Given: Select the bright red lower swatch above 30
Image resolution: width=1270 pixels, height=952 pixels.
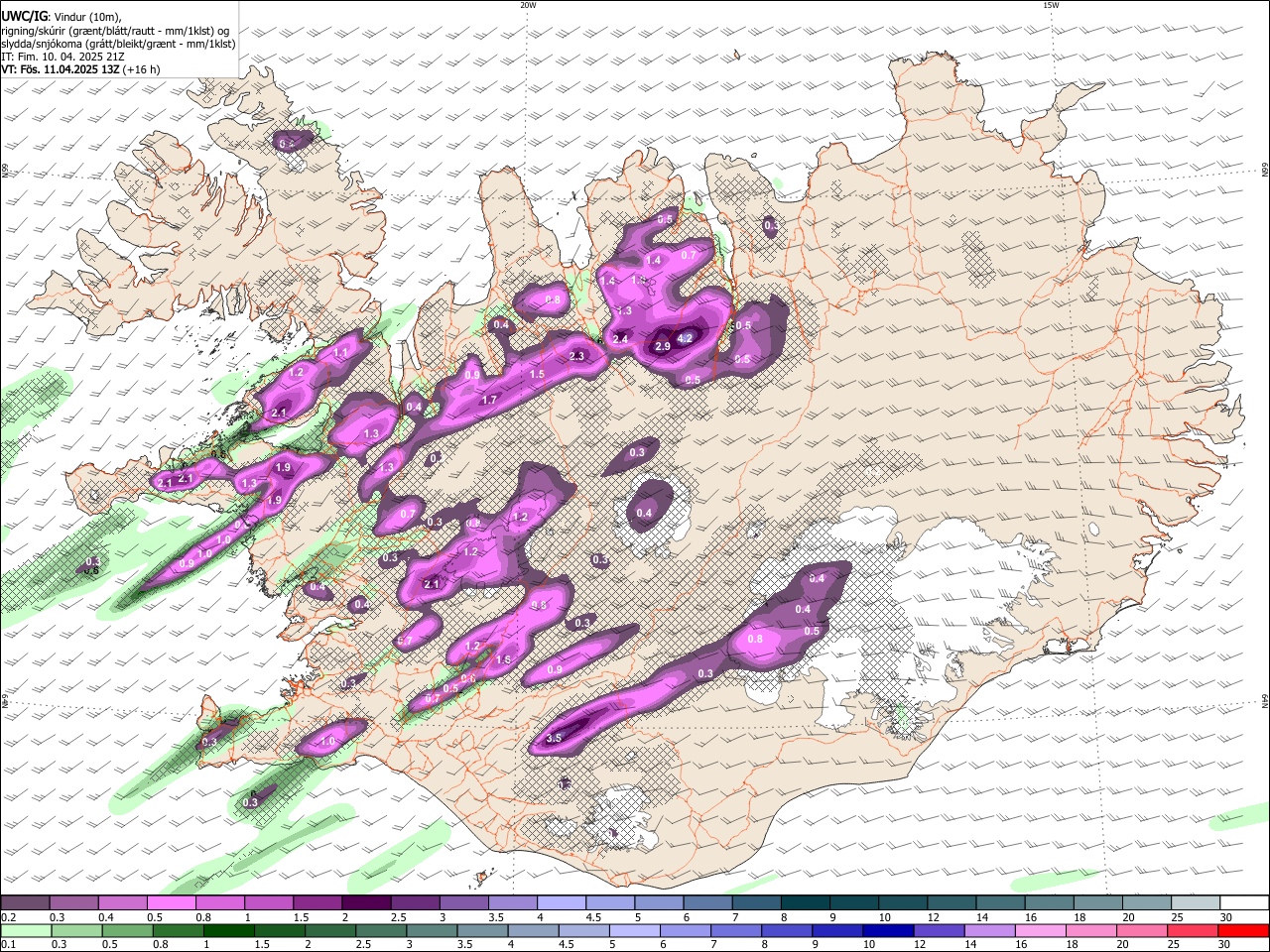Looking at the screenshot, I should [1242, 930].
